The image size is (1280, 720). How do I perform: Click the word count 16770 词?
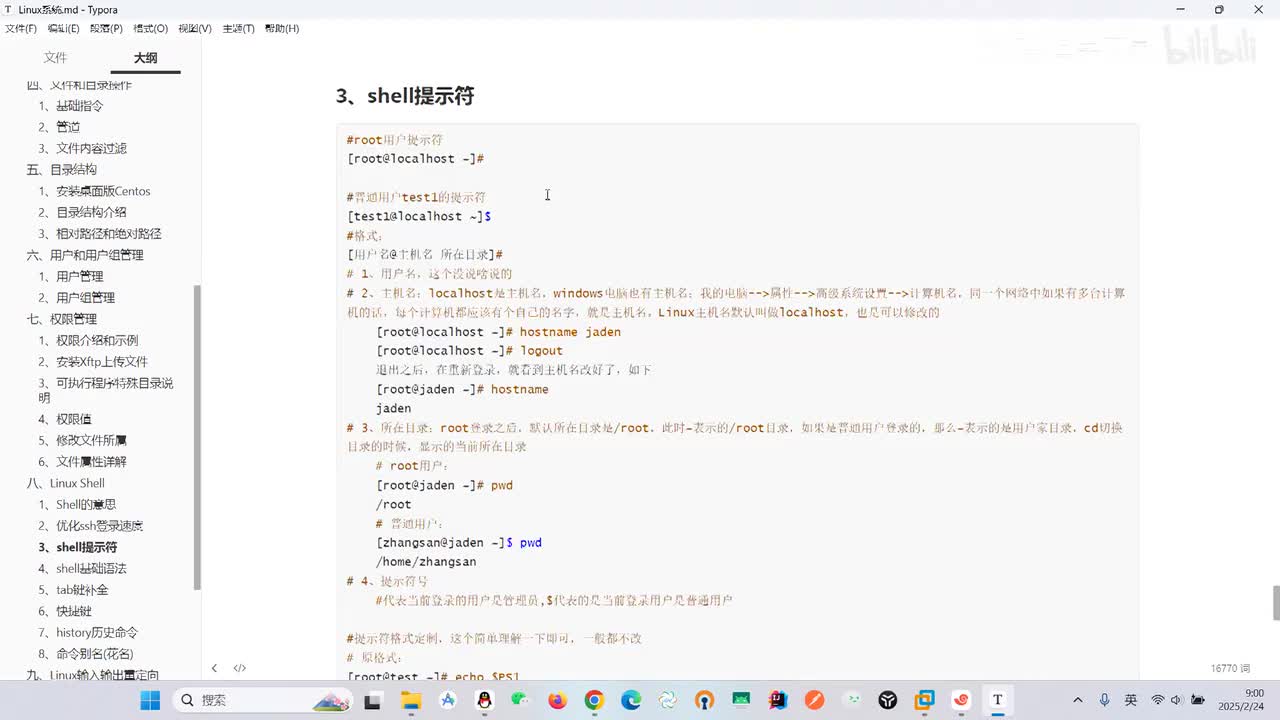click(x=1230, y=668)
